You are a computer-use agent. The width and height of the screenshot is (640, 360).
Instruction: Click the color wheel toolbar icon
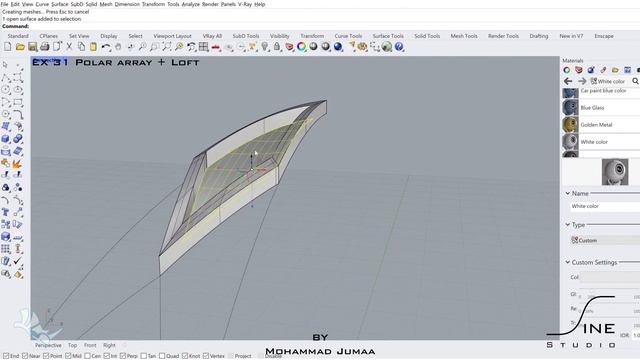pos(301,47)
